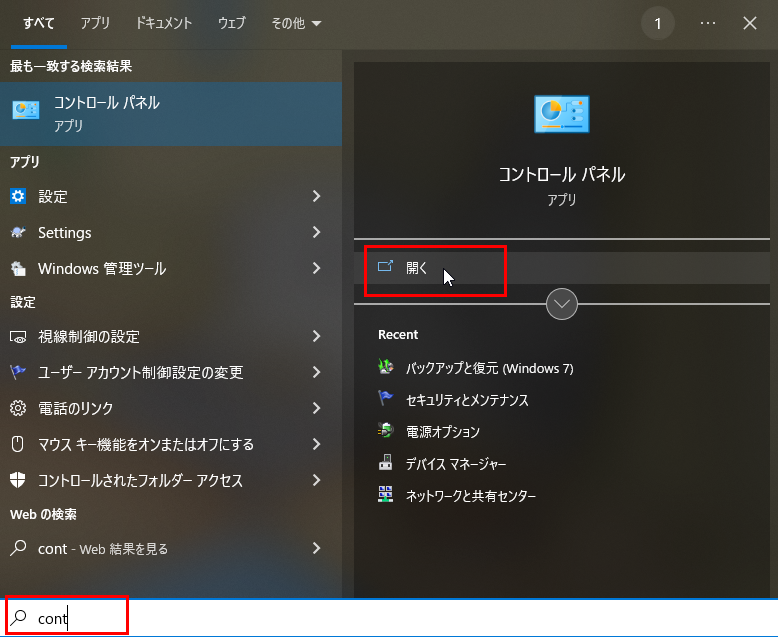The width and height of the screenshot is (778, 637).
Task: Open その他 filter dropdown
Action: point(296,23)
